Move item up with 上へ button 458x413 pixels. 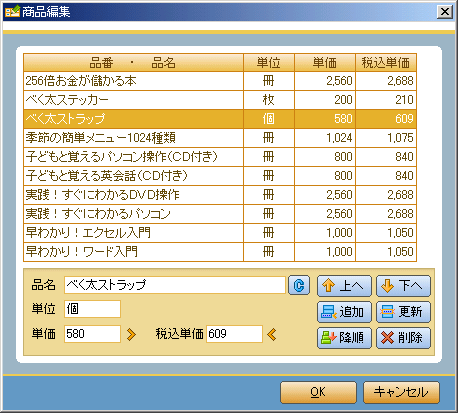click(344, 286)
